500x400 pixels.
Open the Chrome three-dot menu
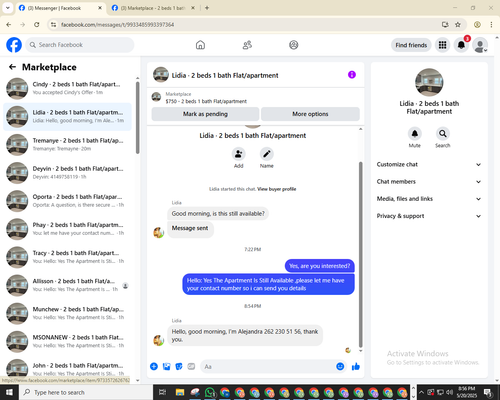(491, 25)
